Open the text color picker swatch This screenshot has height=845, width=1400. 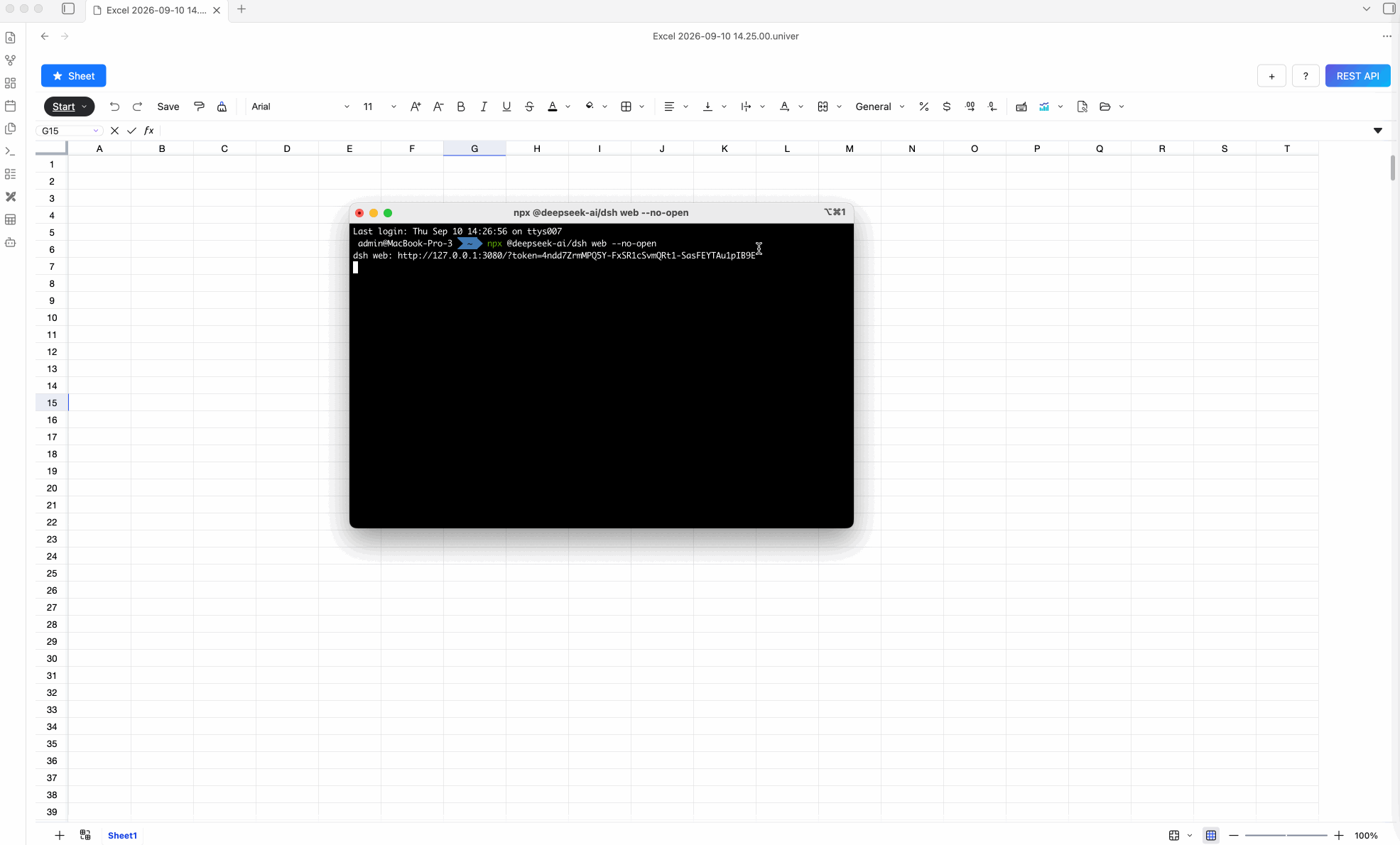[553, 107]
